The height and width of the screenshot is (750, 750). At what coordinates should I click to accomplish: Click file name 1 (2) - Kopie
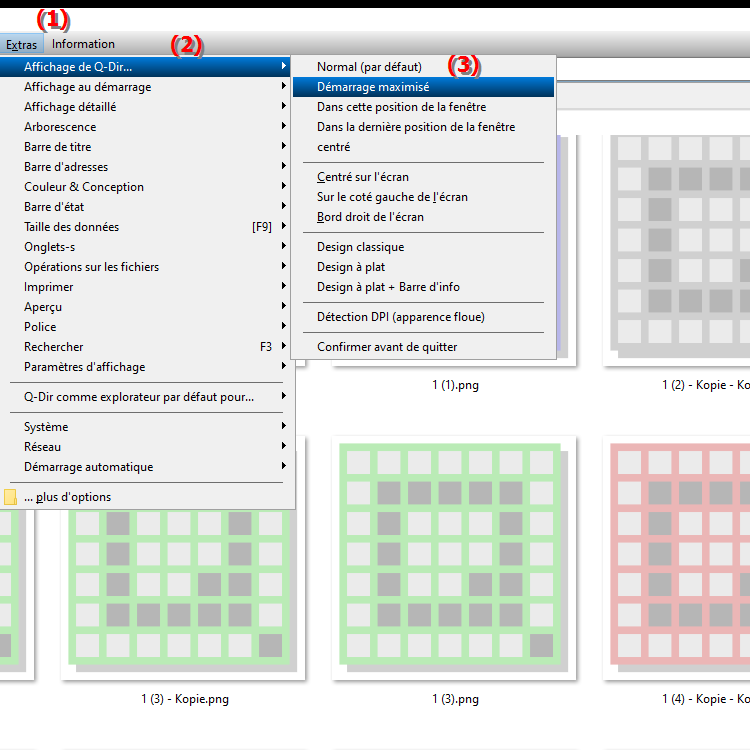(706, 385)
